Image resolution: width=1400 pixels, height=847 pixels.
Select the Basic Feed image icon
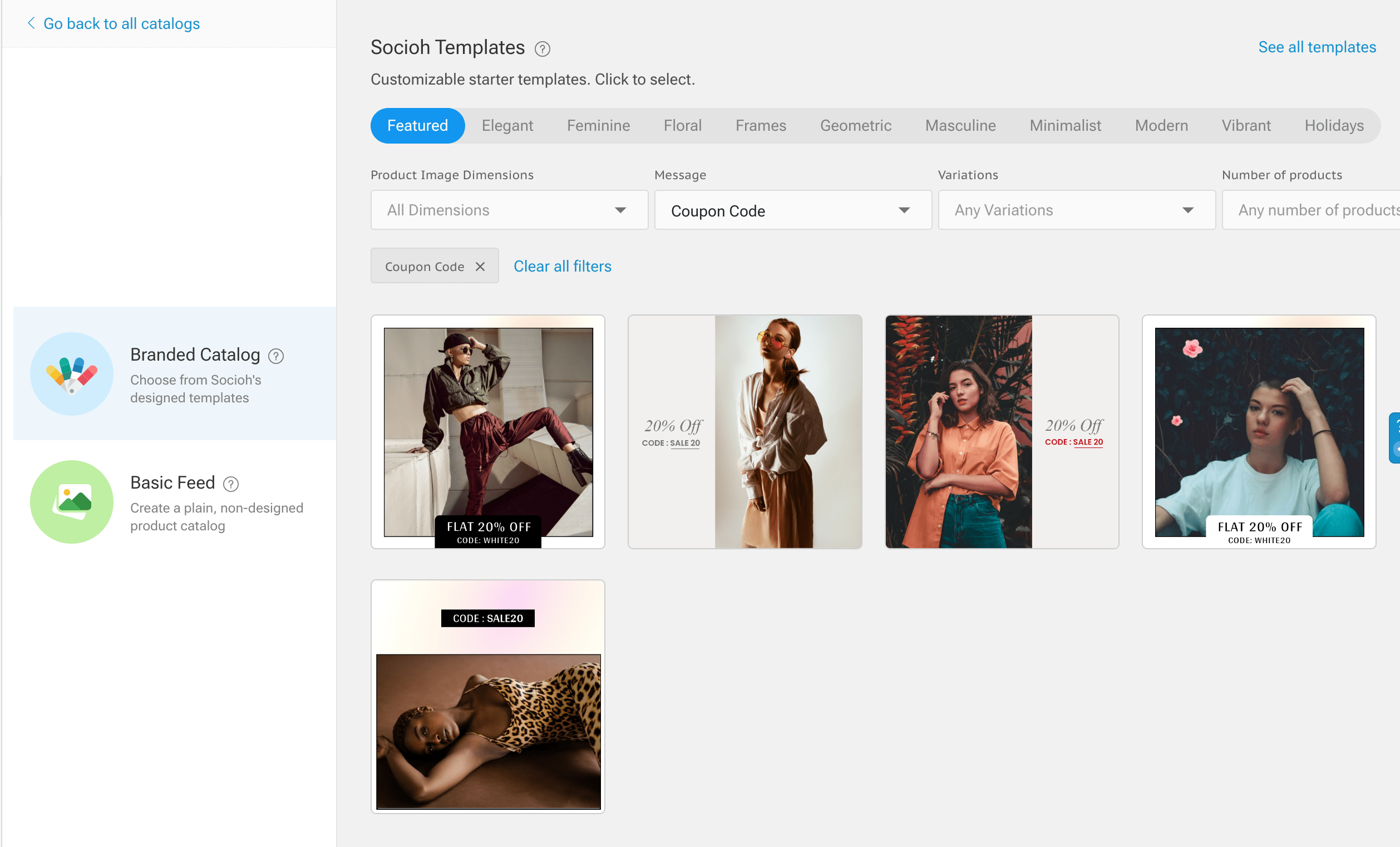click(x=72, y=501)
